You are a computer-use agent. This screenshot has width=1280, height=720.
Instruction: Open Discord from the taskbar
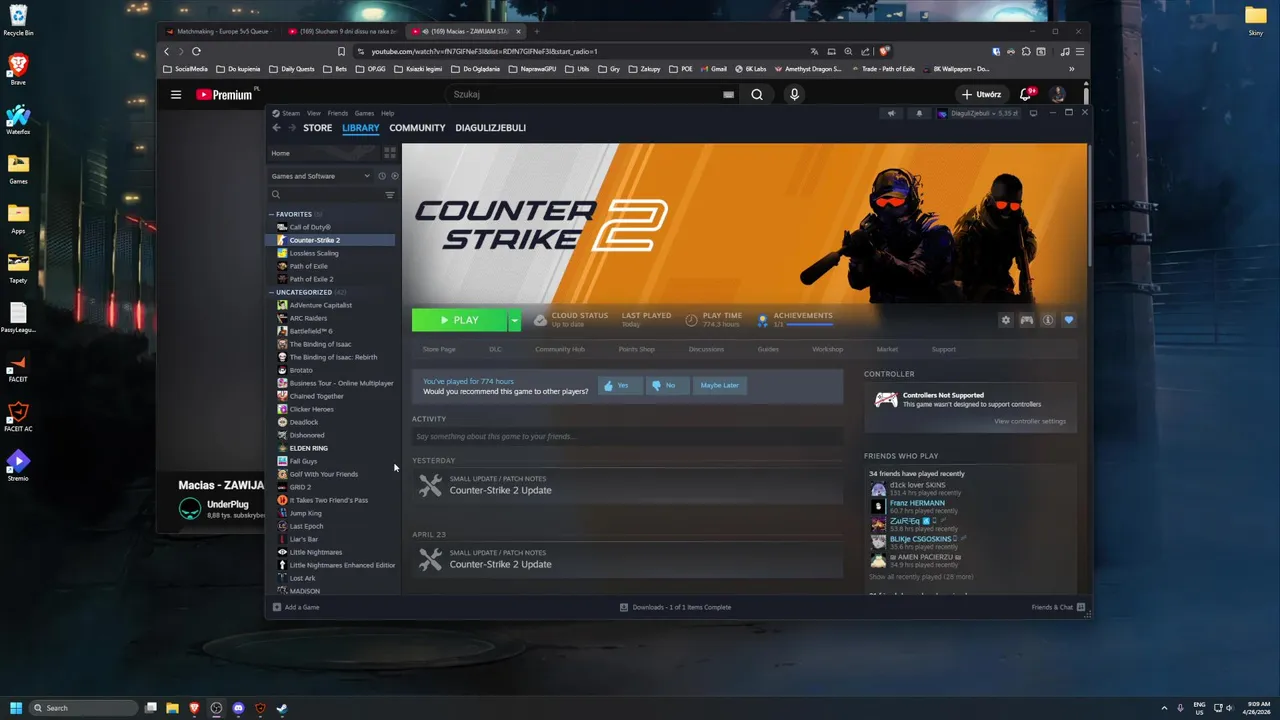[238, 708]
